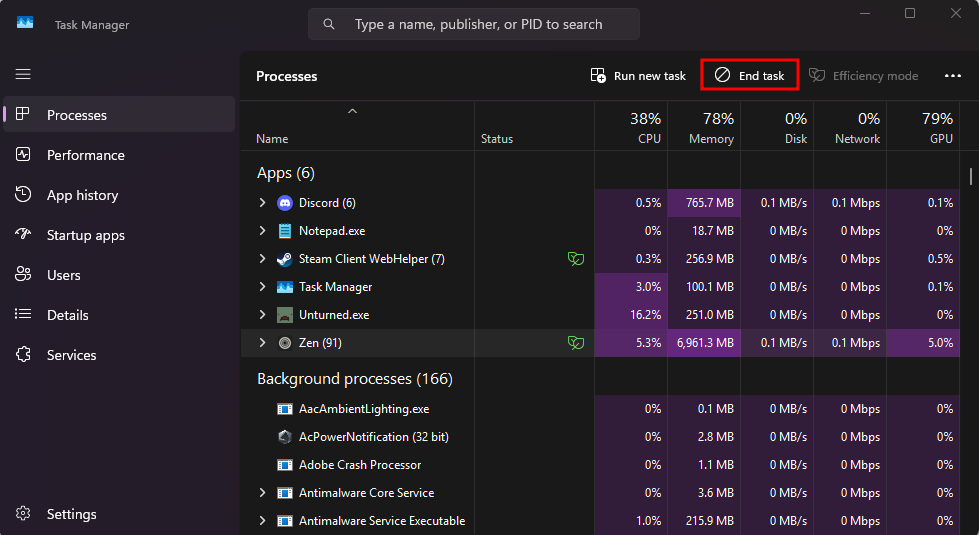Click the Discord app icon

tap(285, 203)
